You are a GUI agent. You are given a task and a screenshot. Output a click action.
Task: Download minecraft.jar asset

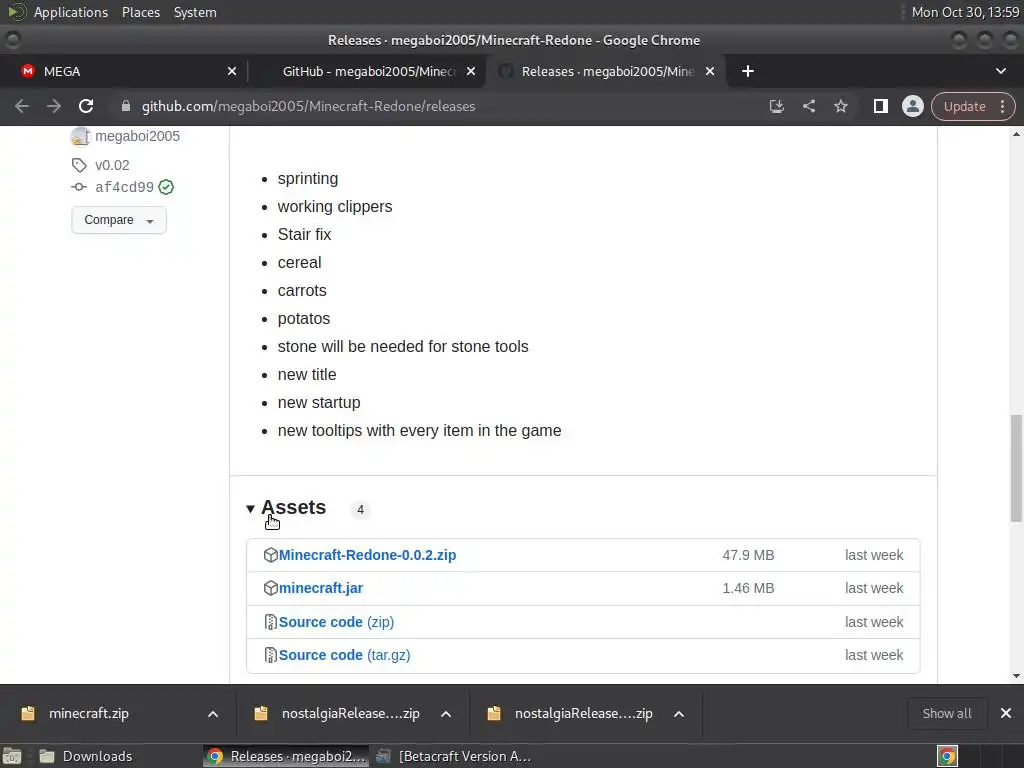[x=321, y=588]
